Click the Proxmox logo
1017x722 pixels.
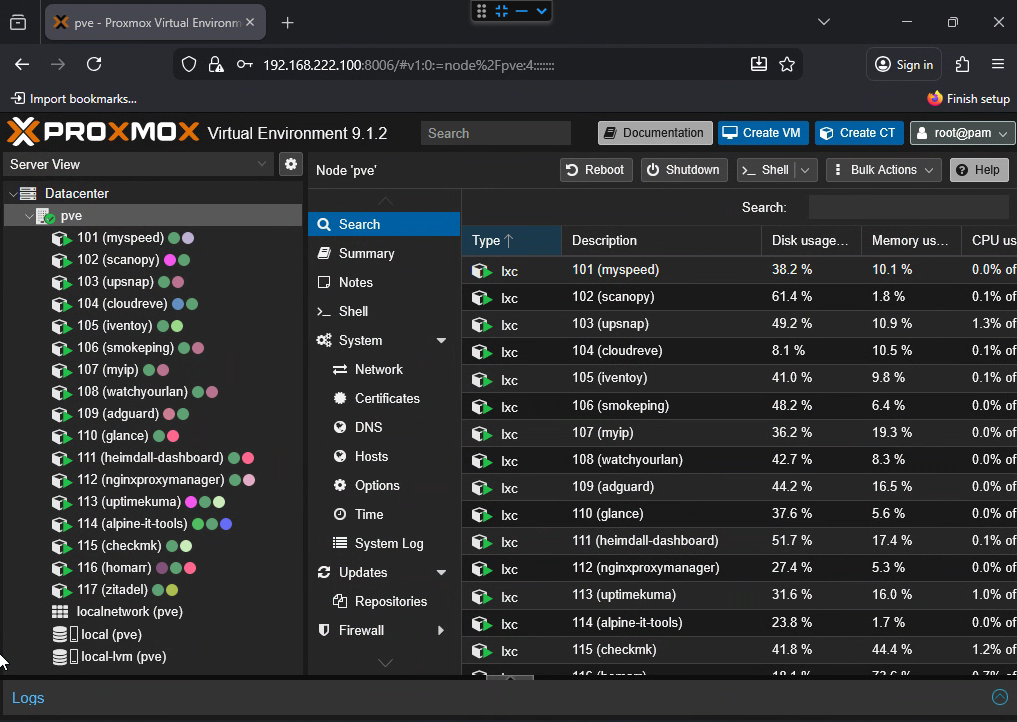pos(103,132)
